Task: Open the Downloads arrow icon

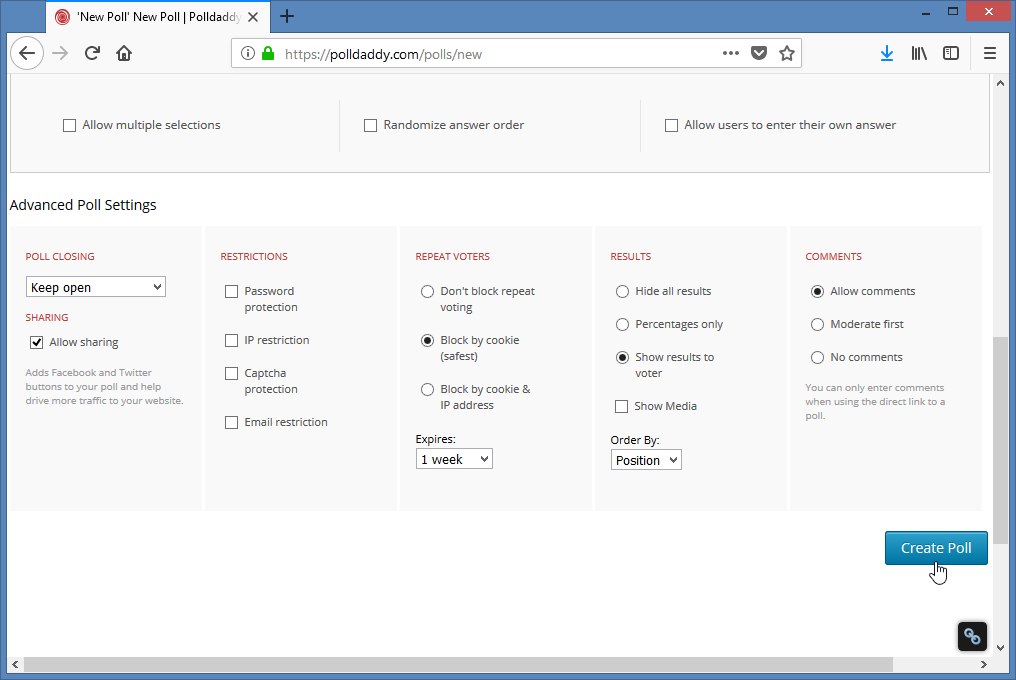Action: 886,54
